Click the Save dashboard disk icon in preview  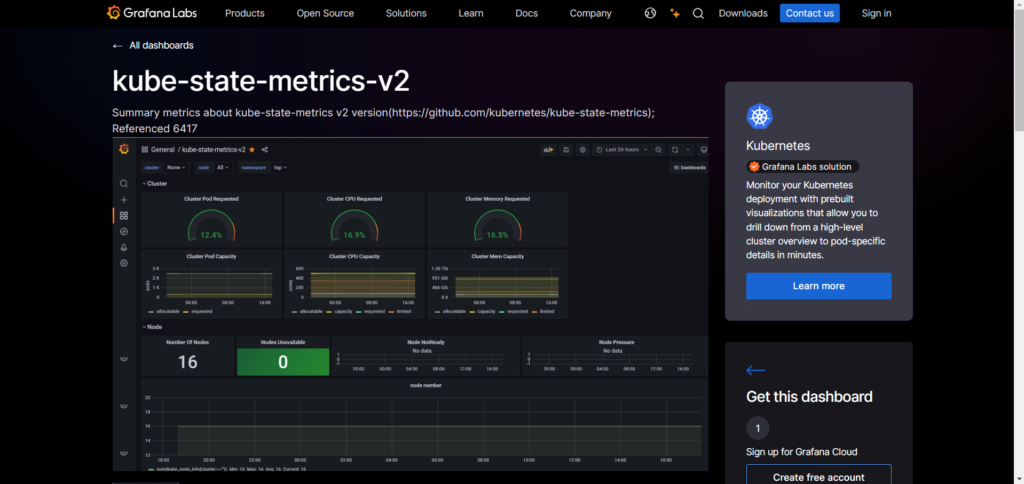pos(566,150)
